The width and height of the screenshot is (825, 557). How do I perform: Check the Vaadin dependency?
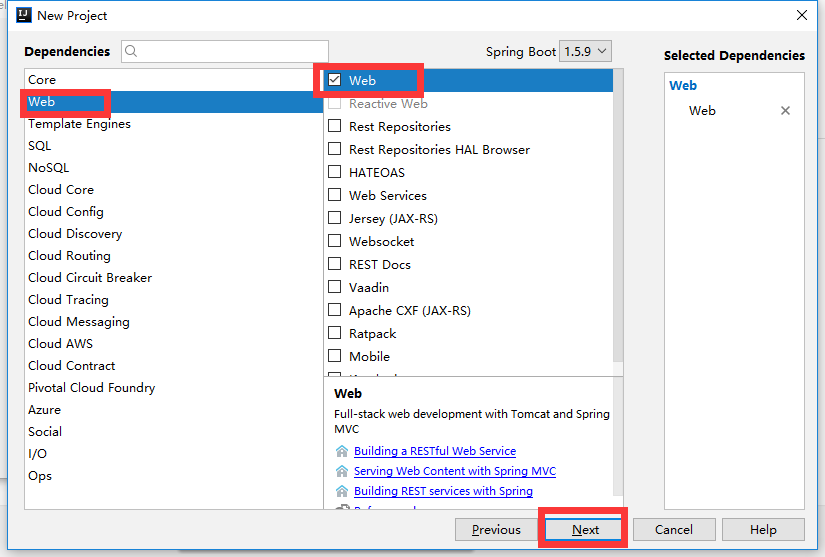(x=335, y=287)
